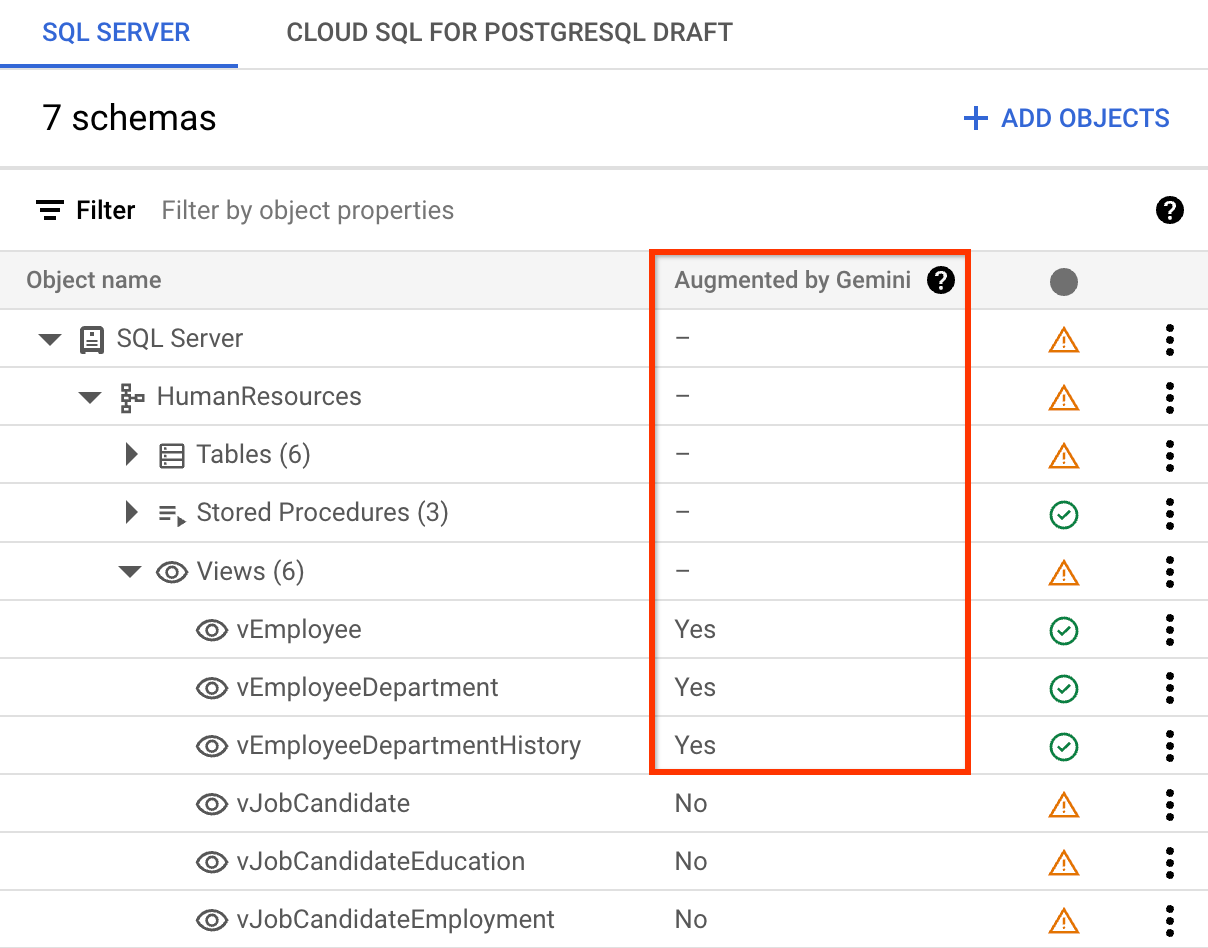The image size is (1208, 948).
Task: Click the HumanResources schema icon
Action: pyautogui.click(x=132, y=397)
